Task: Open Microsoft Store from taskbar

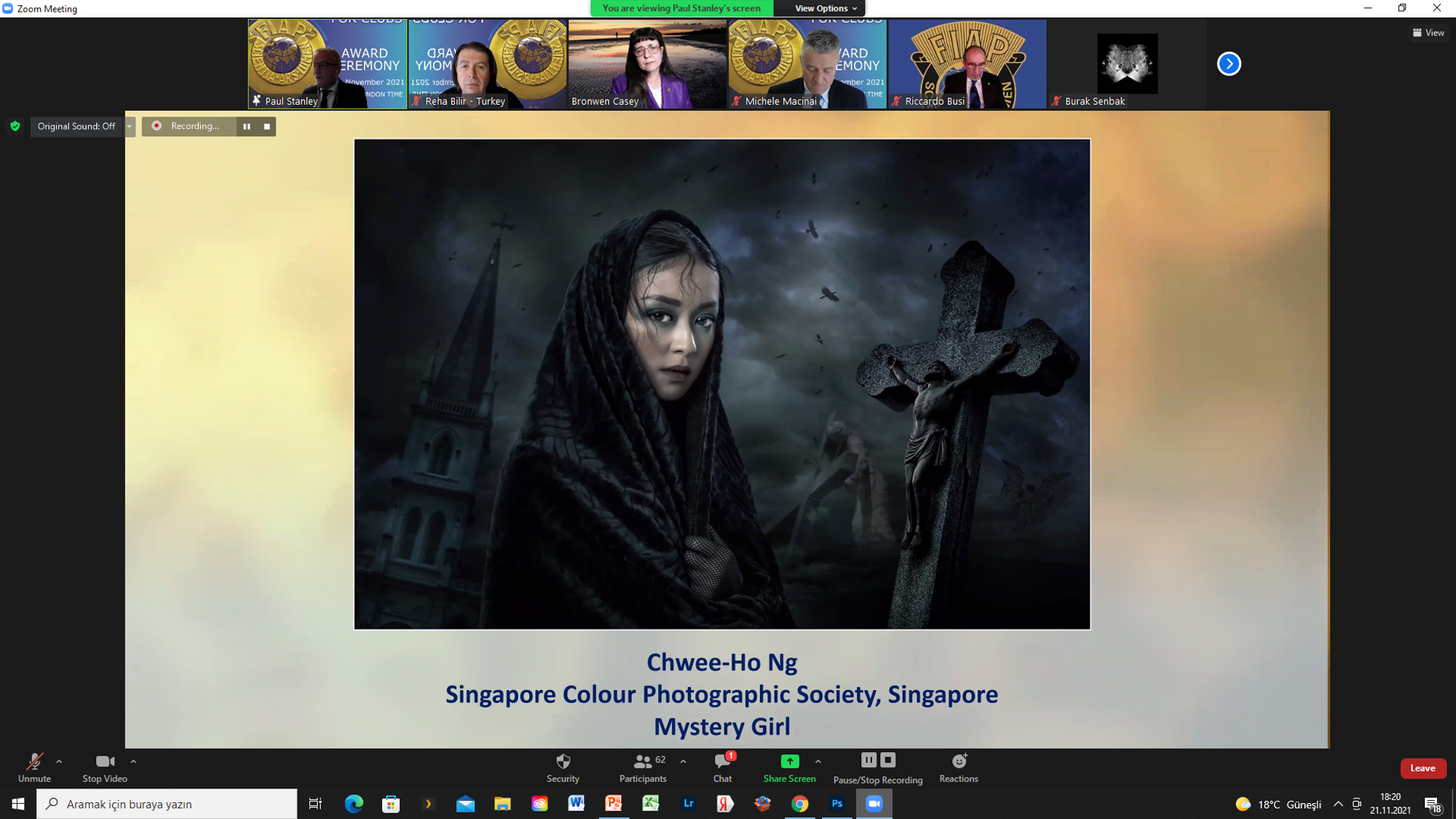Action: [x=391, y=804]
